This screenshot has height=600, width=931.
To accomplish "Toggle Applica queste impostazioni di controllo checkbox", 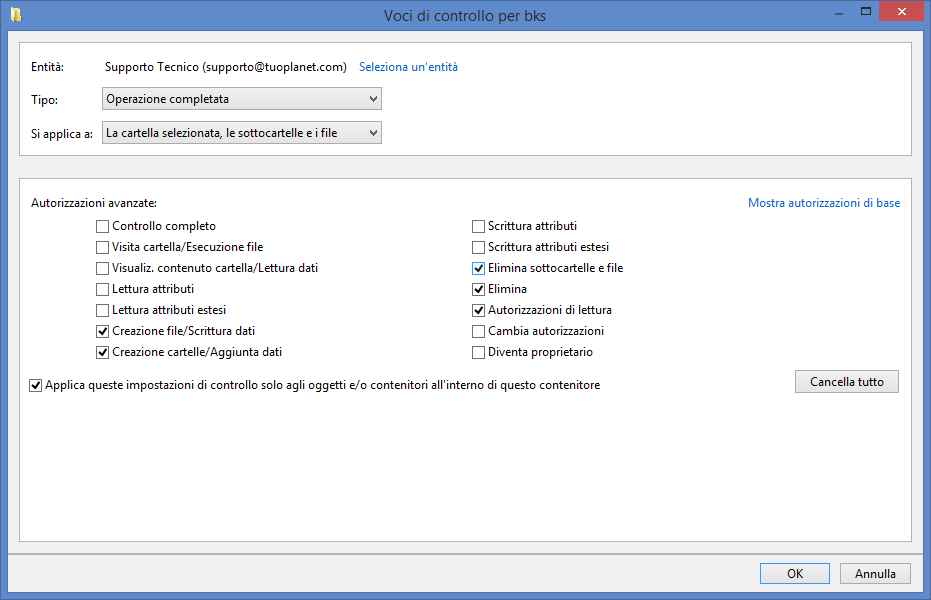I will tap(36, 385).
